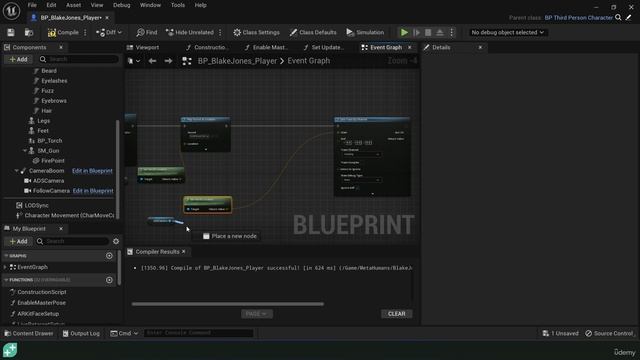Add a new graph with plus icon
Image resolution: width=640 pixels, height=360 pixels.
(109, 256)
